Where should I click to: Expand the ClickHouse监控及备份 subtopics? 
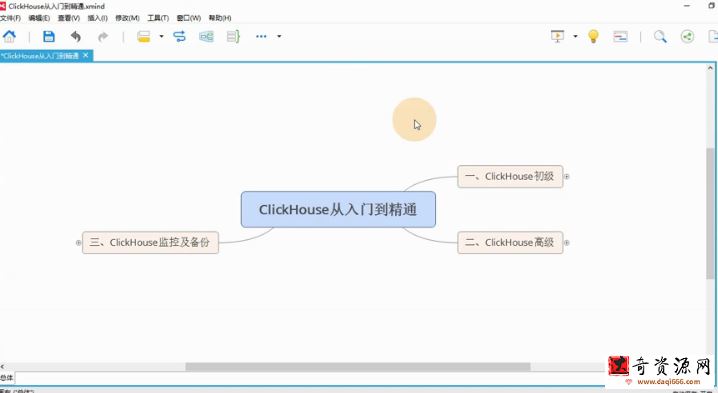tap(78, 243)
